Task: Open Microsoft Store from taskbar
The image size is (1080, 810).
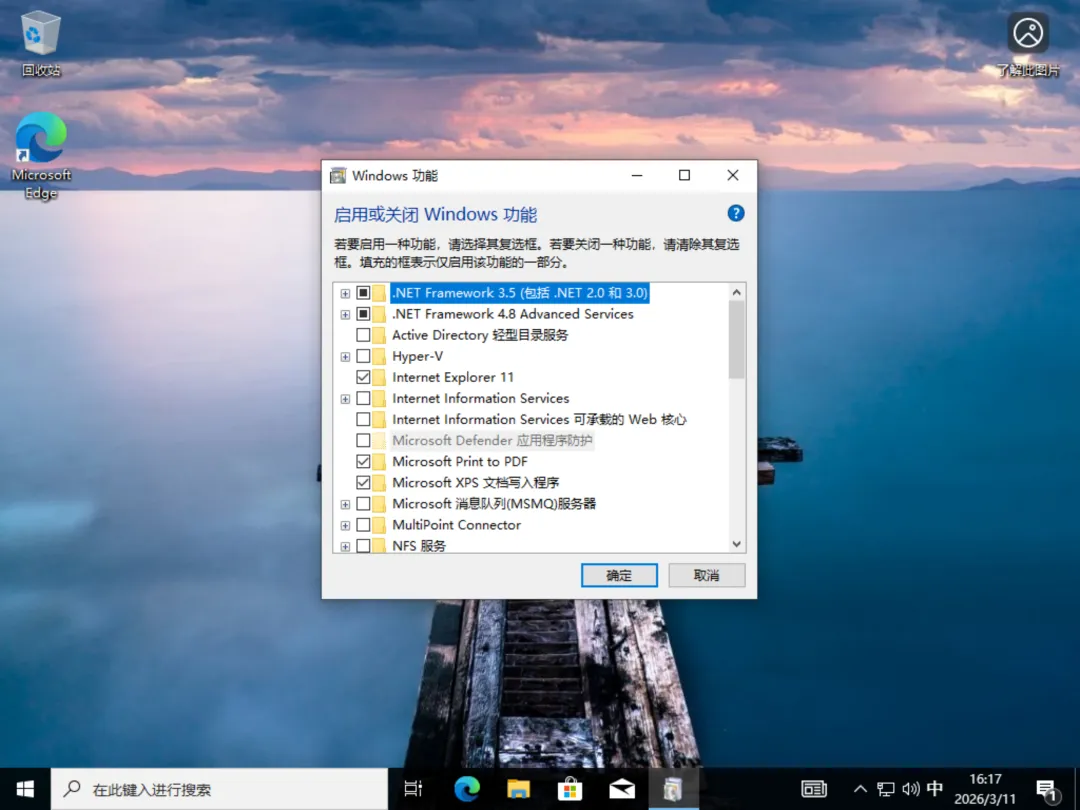Action: pyautogui.click(x=570, y=789)
